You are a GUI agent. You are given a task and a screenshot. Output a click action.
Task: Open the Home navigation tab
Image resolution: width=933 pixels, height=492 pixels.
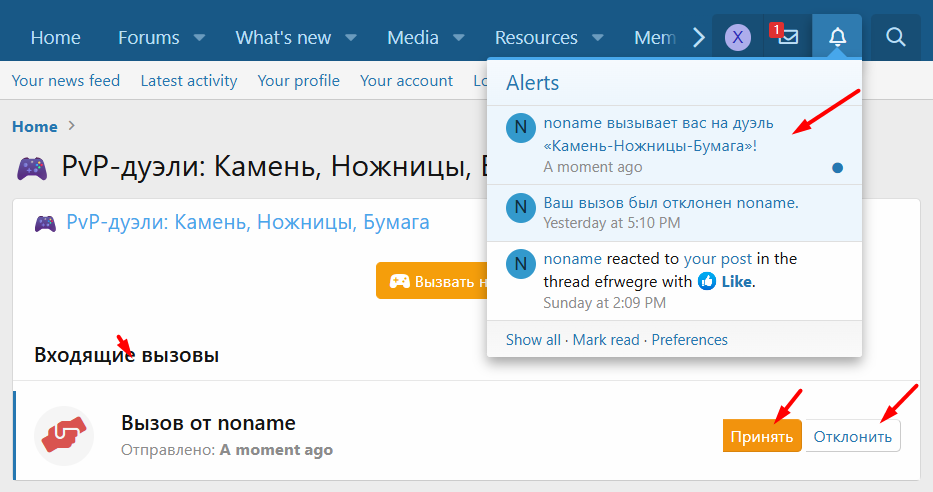point(55,38)
